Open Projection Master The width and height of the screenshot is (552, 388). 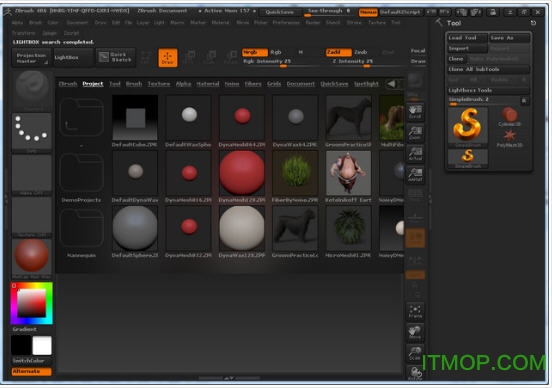point(31,58)
